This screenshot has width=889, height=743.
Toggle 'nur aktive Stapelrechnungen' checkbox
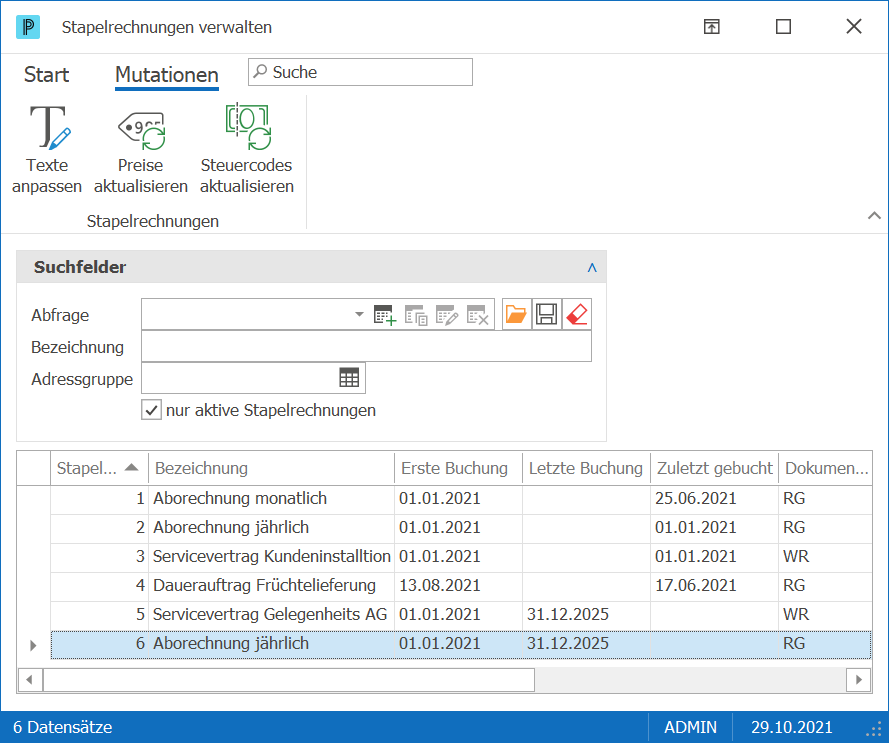(x=151, y=410)
